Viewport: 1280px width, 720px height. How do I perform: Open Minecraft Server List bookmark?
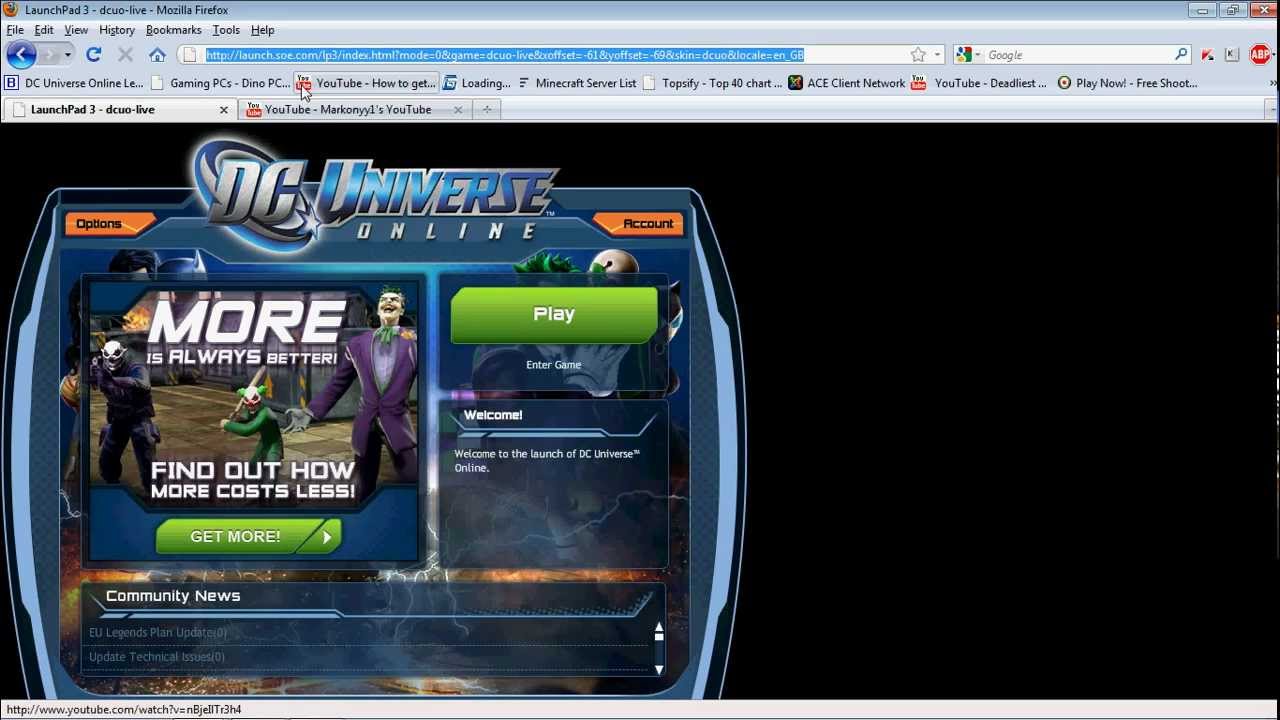point(577,83)
